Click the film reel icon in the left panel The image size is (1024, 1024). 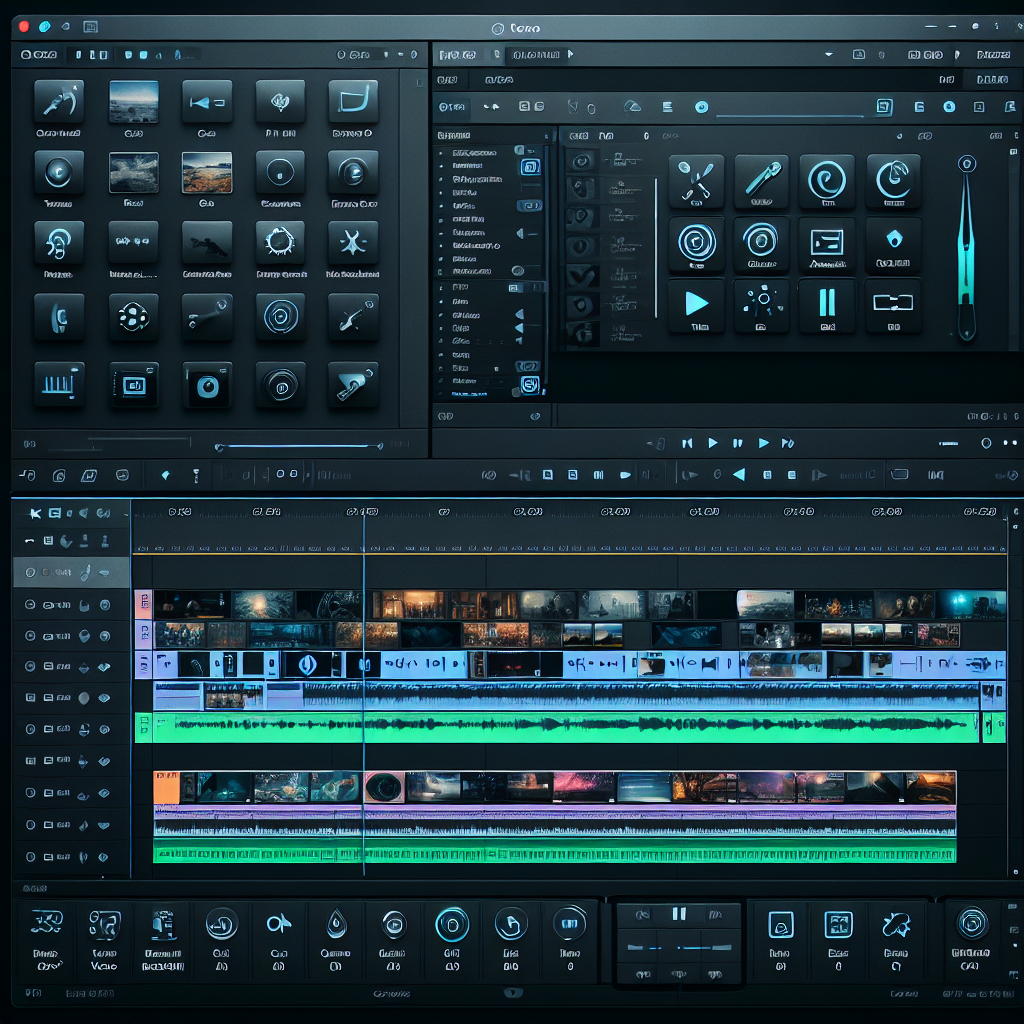click(132, 317)
